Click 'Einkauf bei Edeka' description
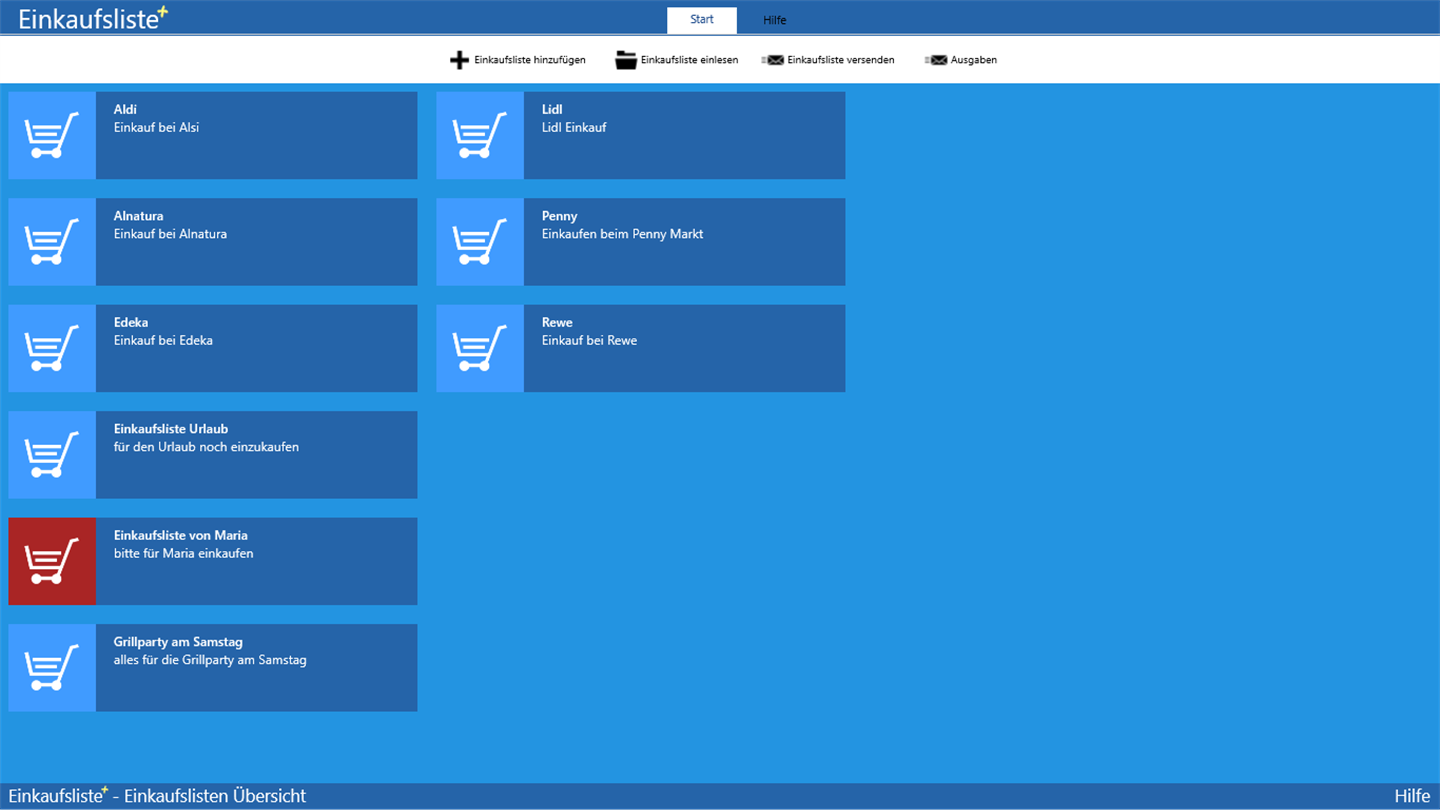The width and height of the screenshot is (1440, 810). 163,340
